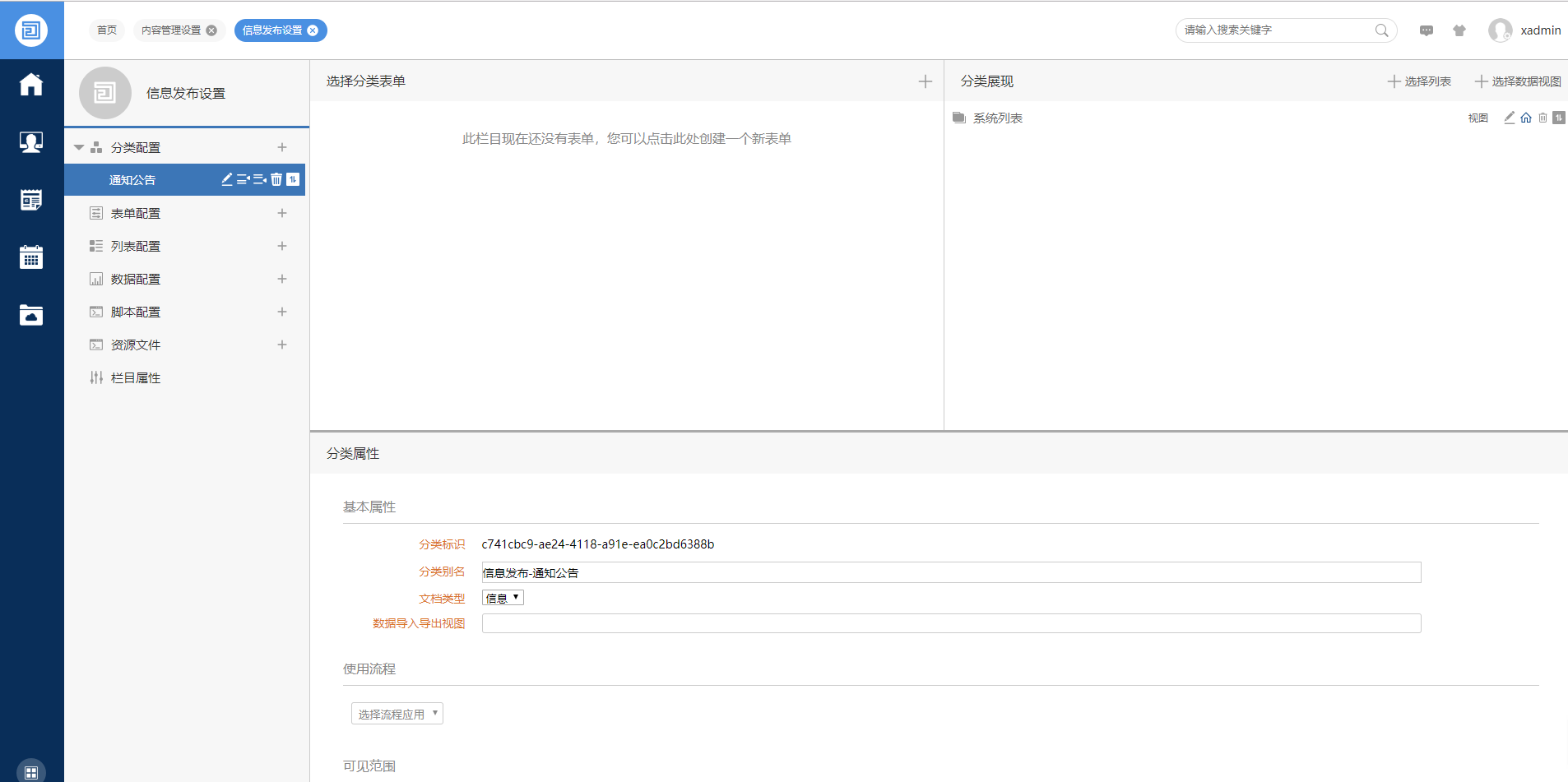1568x782 pixels.
Task: Delete the 通知公告 category via trash icon
Action: pyautogui.click(x=276, y=179)
